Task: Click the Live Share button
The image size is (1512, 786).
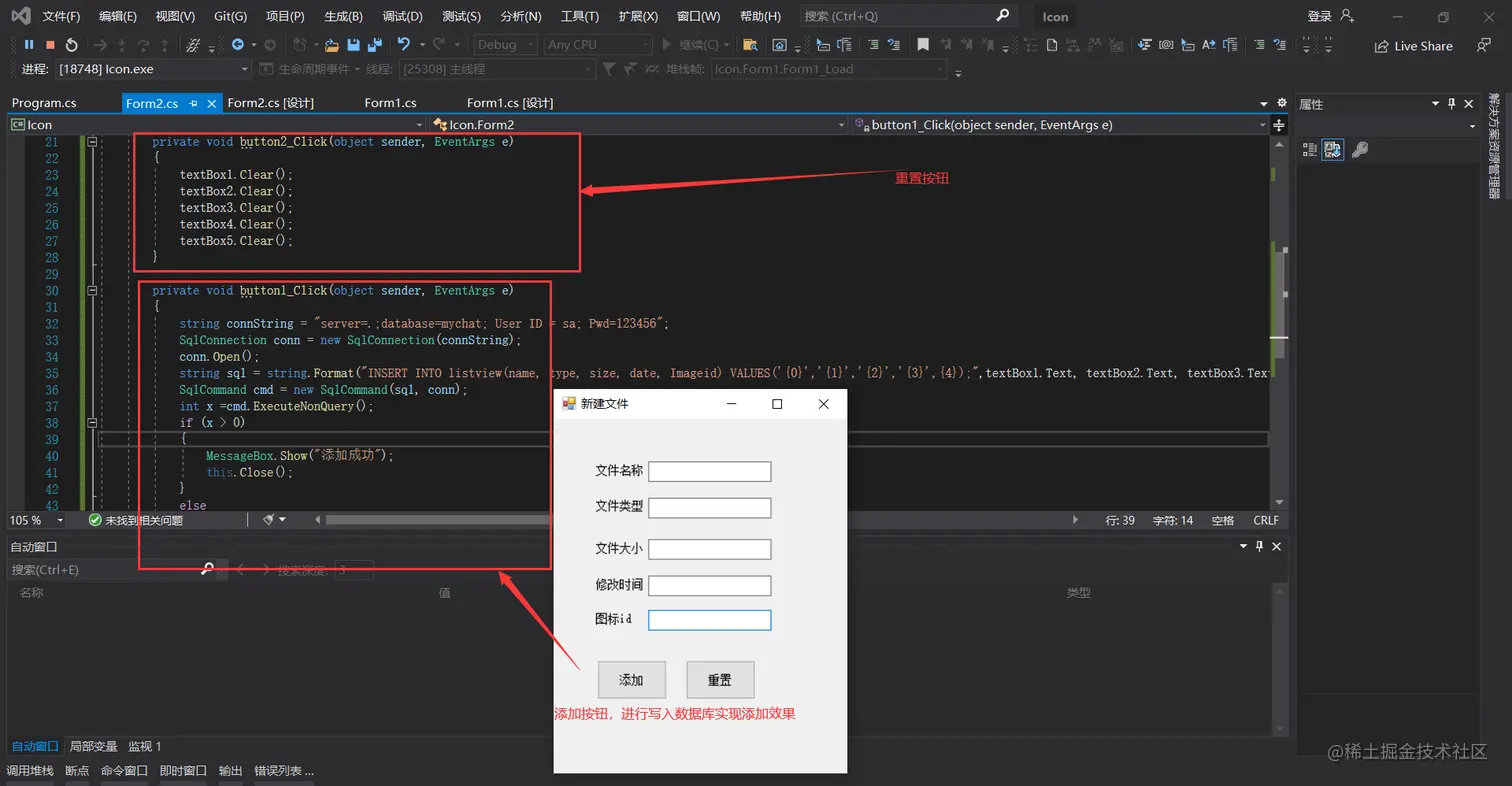Action: click(x=1414, y=46)
